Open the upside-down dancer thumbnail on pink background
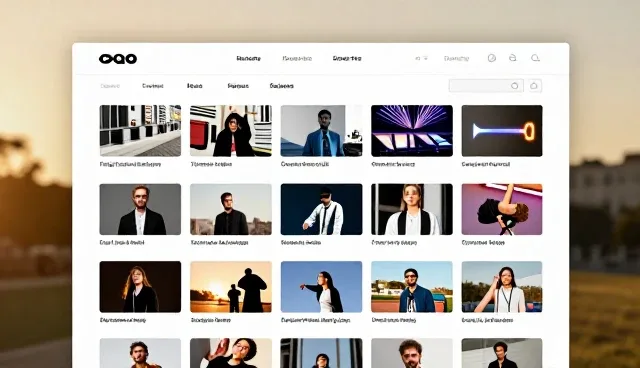The width and height of the screenshot is (640, 368). (502, 209)
